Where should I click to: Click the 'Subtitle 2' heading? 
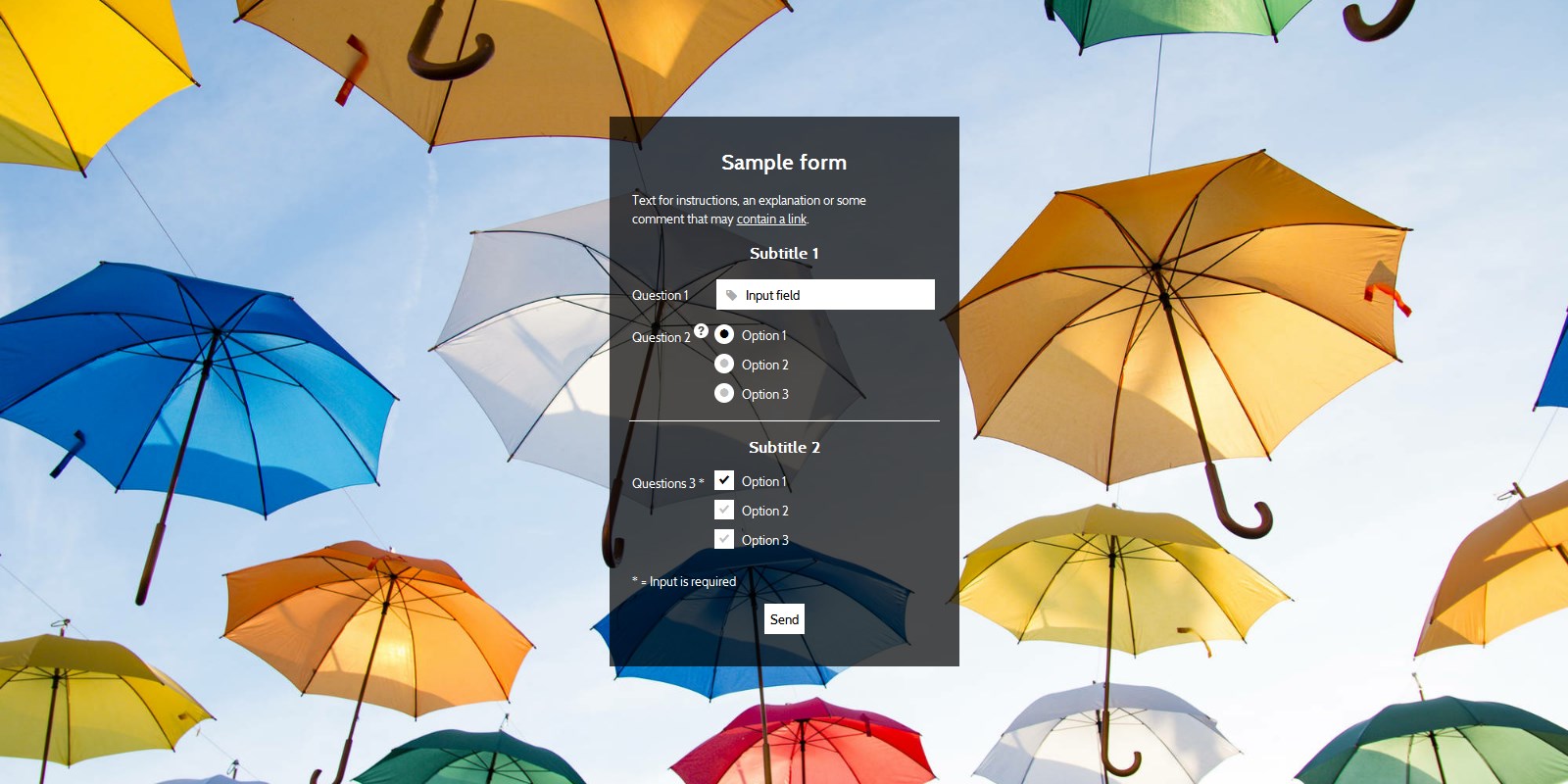tap(784, 447)
